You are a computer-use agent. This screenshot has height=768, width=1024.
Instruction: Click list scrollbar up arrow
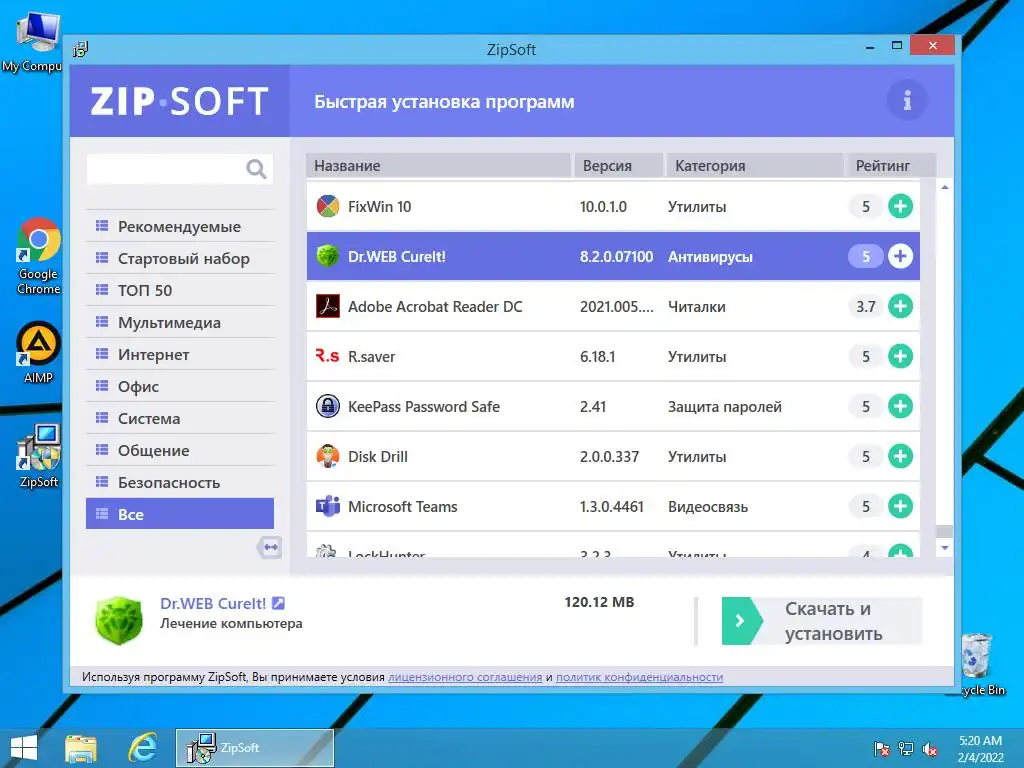[x=944, y=187]
